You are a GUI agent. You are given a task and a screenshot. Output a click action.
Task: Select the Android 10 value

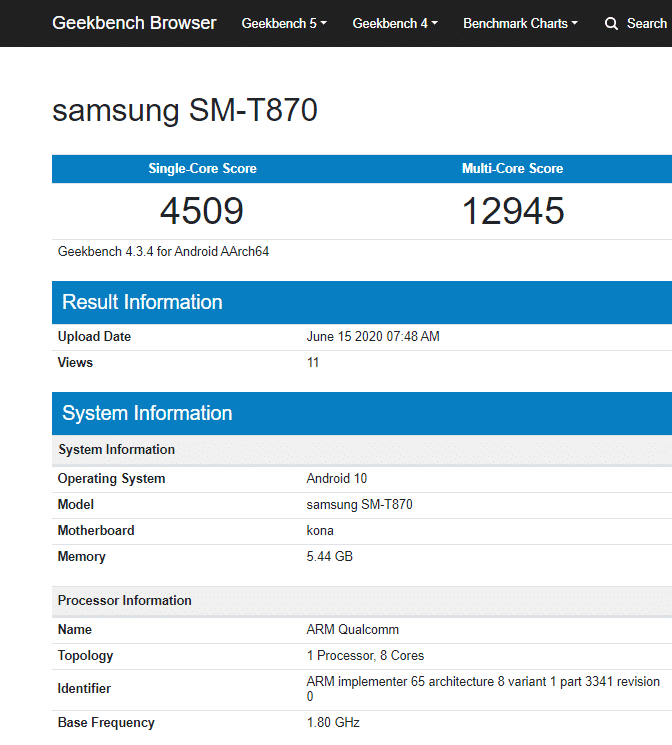[x=336, y=478]
